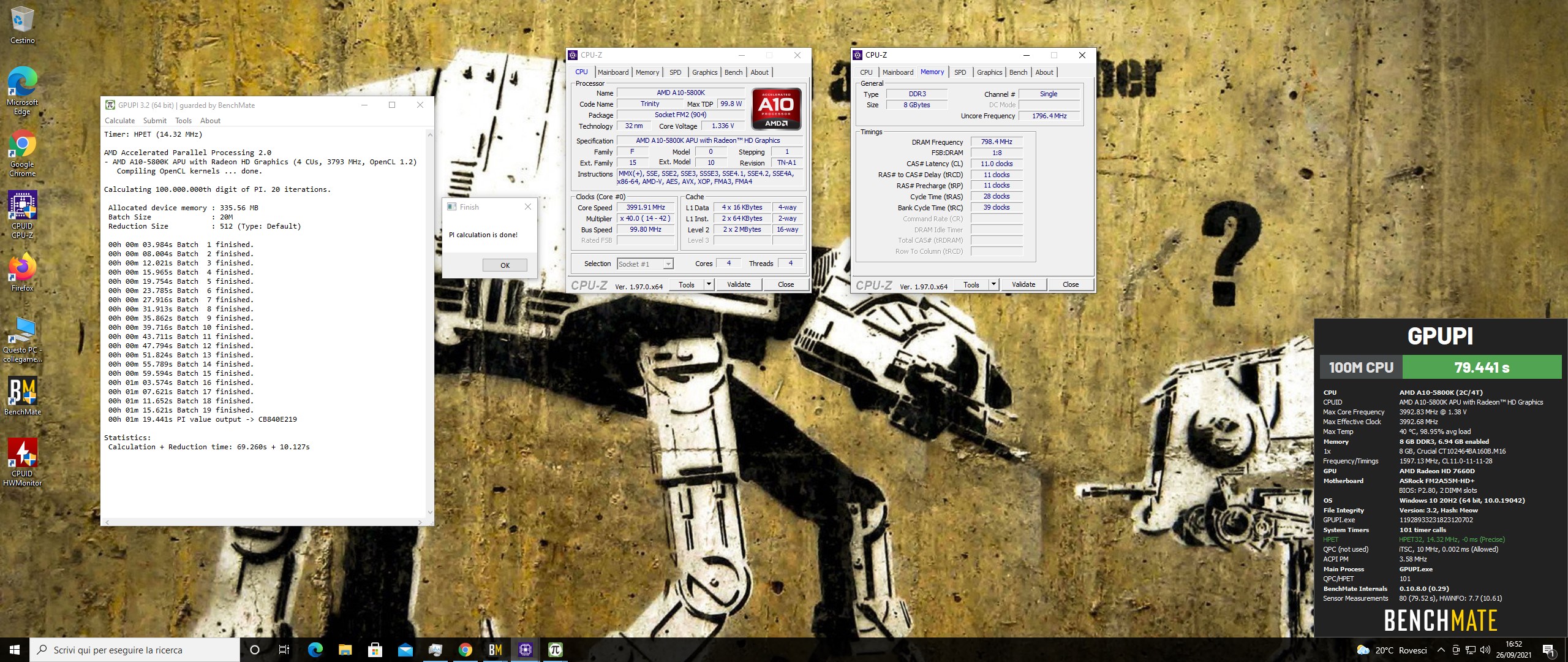Switch to CPU-Z taskbar icon
The width and height of the screenshot is (1568, 662).
pyautogui.click(x=525, y=650)
